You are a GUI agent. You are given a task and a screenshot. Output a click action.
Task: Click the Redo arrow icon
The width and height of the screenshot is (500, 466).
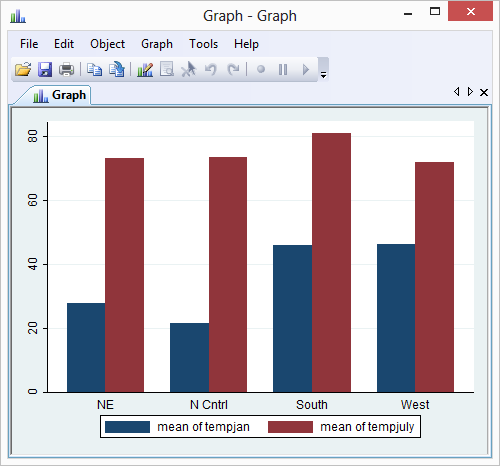(233, 69)
